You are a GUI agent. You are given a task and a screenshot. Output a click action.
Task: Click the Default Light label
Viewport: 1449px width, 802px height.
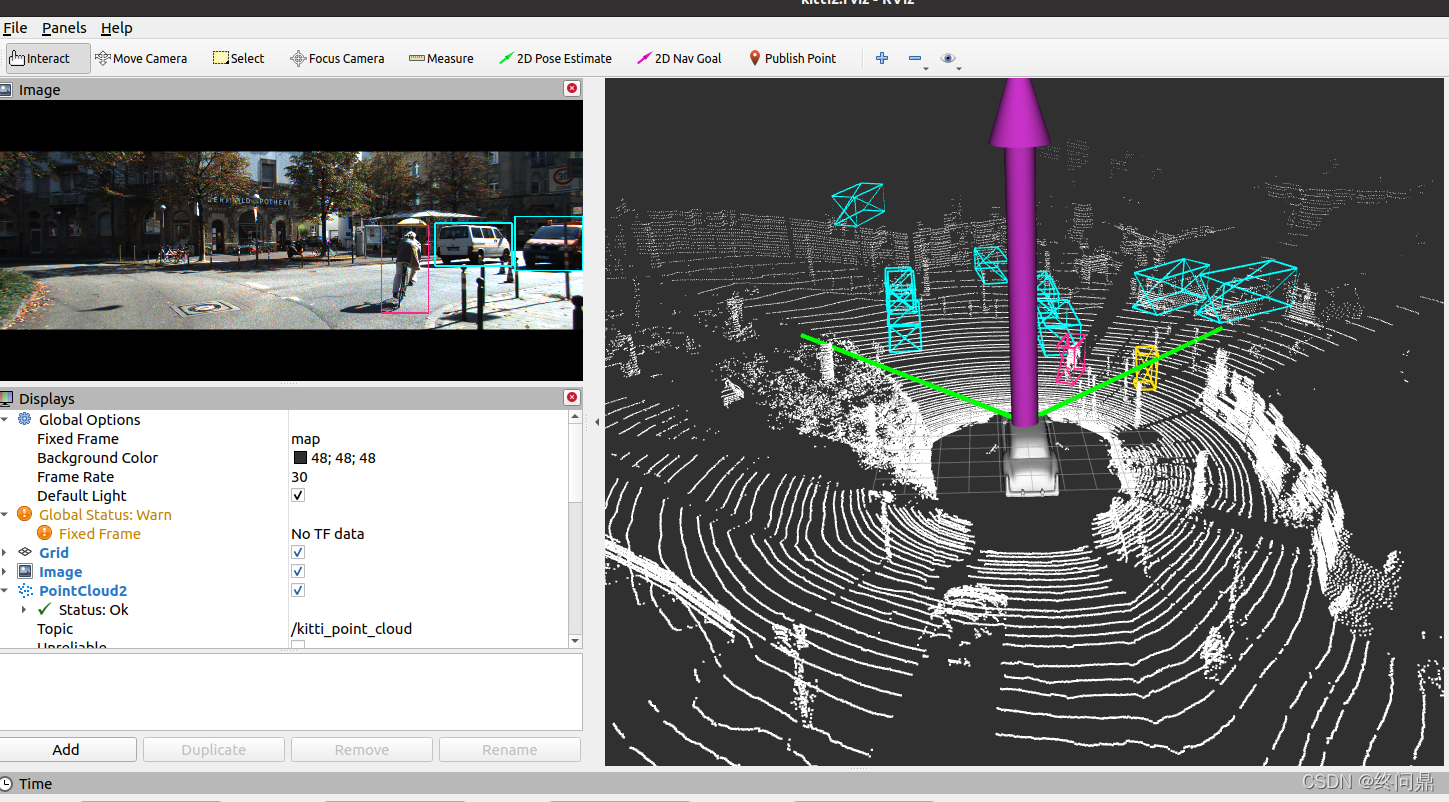click(82, 495)
